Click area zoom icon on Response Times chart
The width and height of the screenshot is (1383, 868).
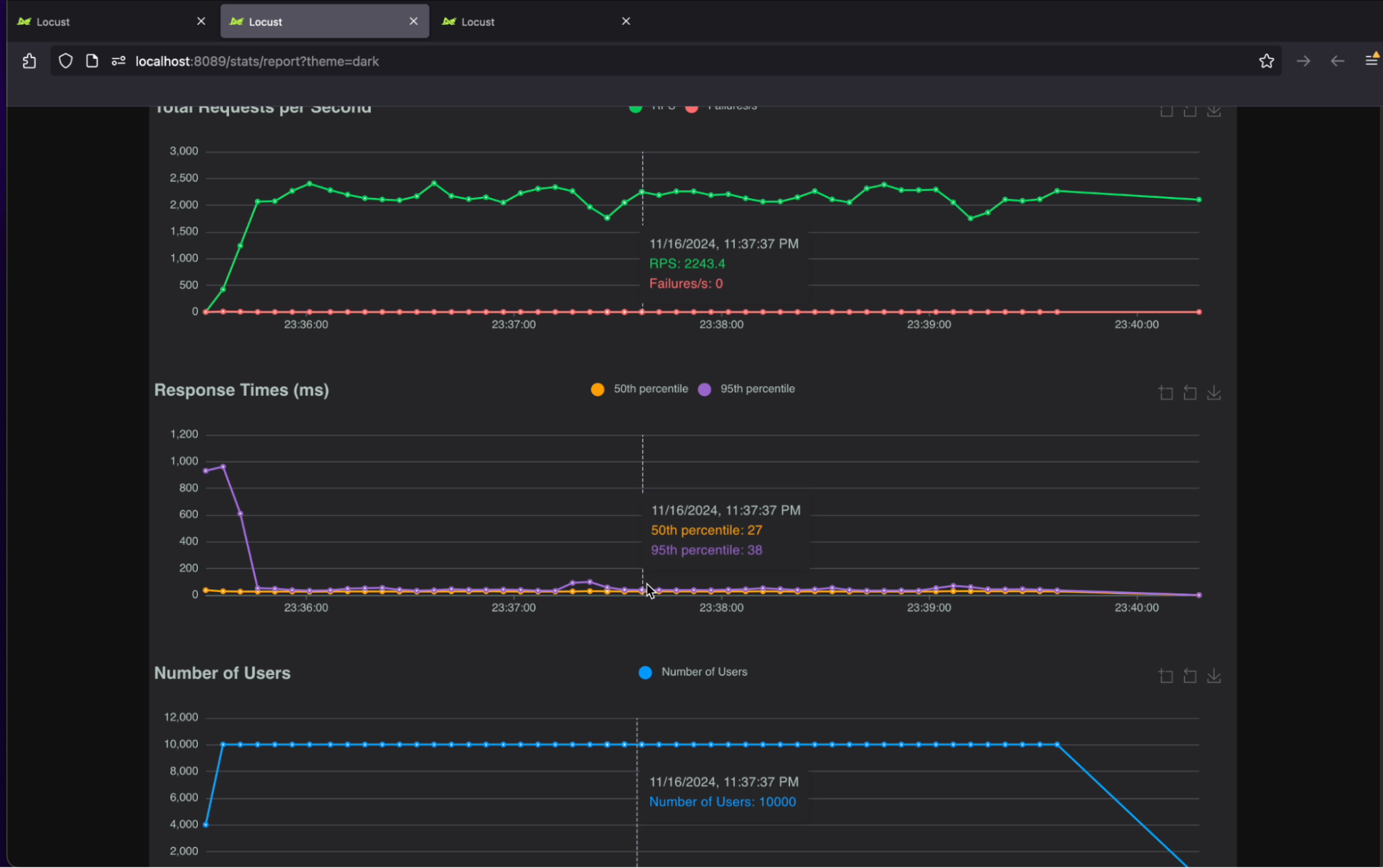click(x=1166, y=393)
